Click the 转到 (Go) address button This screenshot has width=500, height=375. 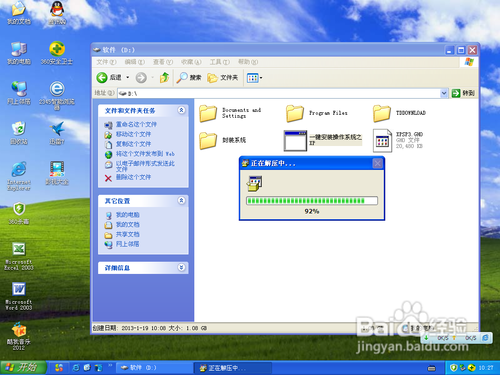click(463, 93)
